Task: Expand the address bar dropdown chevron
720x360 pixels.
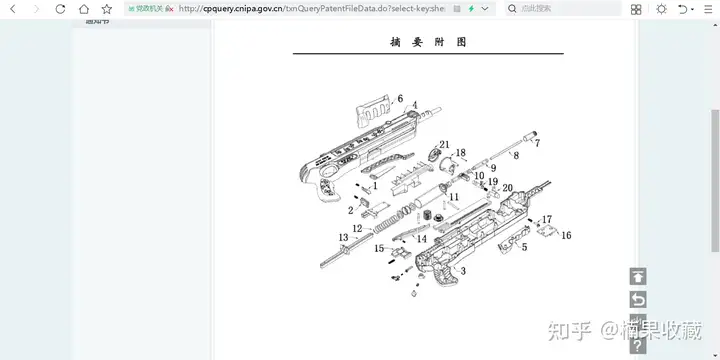Action: click(x=485, y=9)
